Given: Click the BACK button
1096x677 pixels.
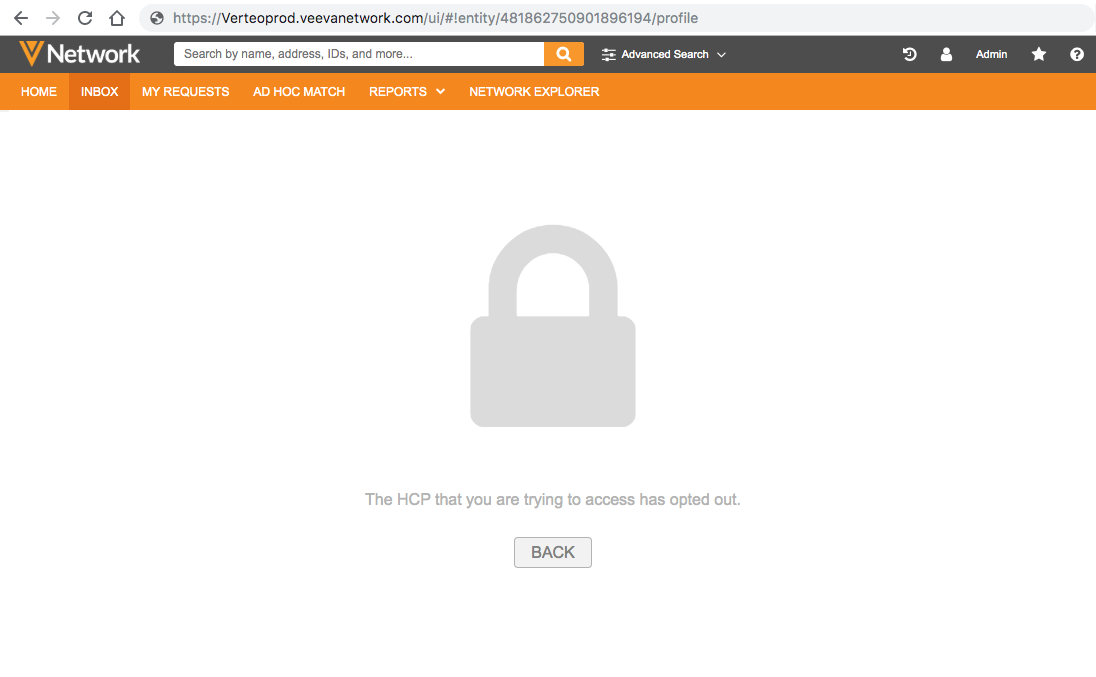Looking at the screenshot, I should click(553, 553).
